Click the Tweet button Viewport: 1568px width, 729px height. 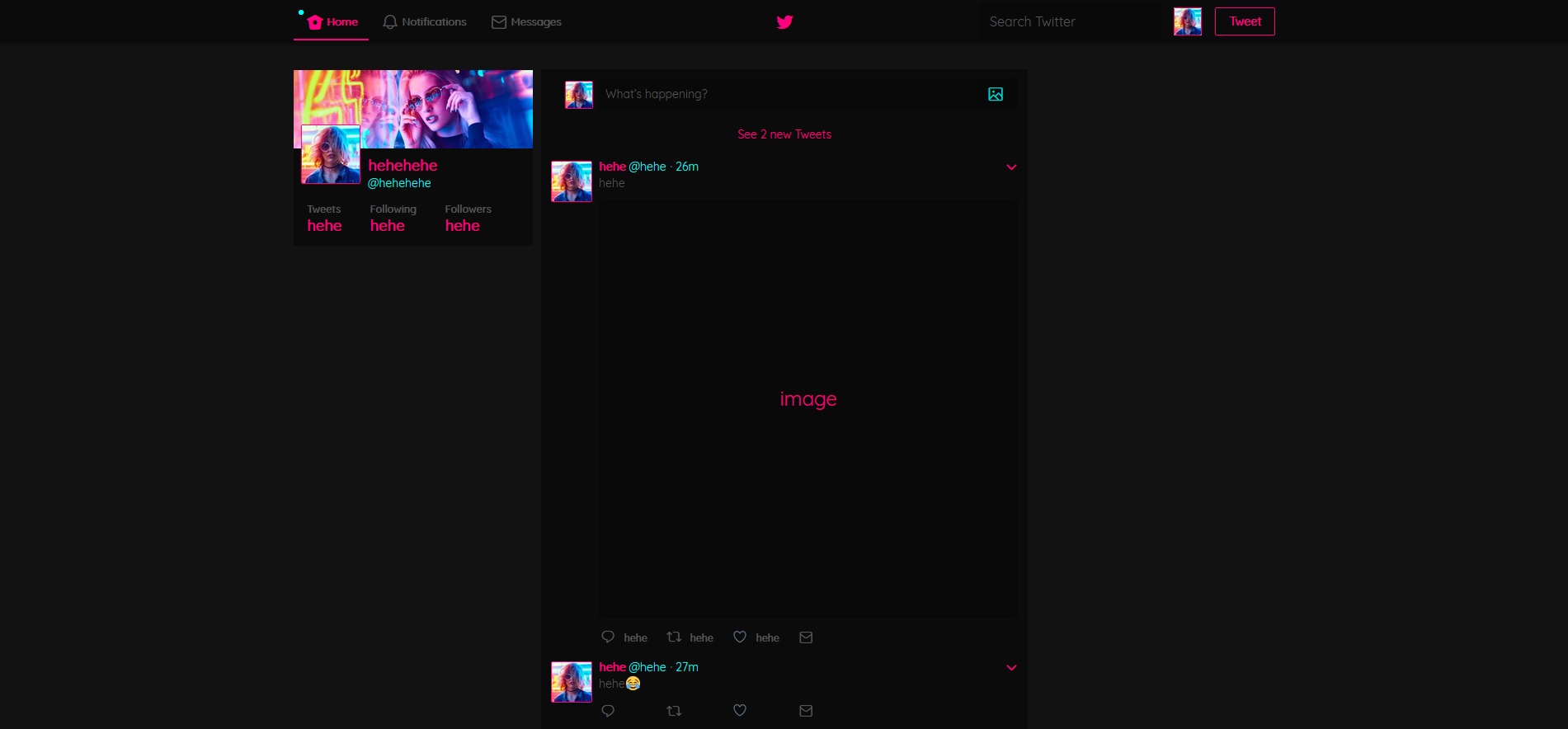click(x=1245, y=21)
